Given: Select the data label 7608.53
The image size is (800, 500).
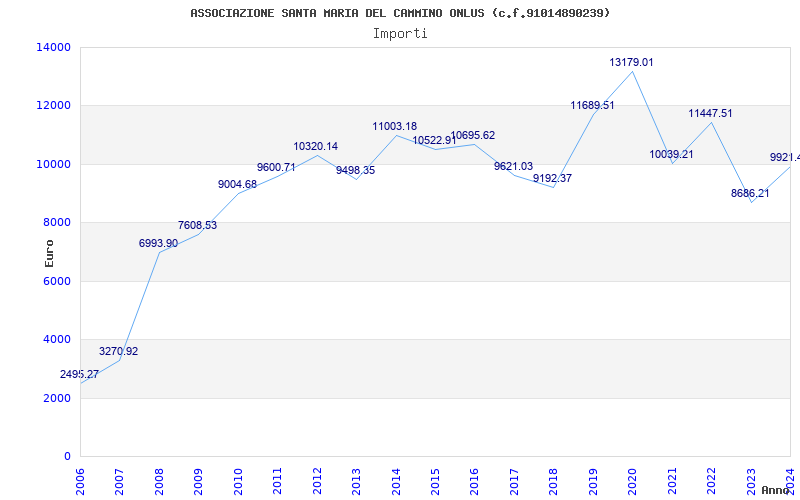Looking at the screenshot, I should click(197, 225).
